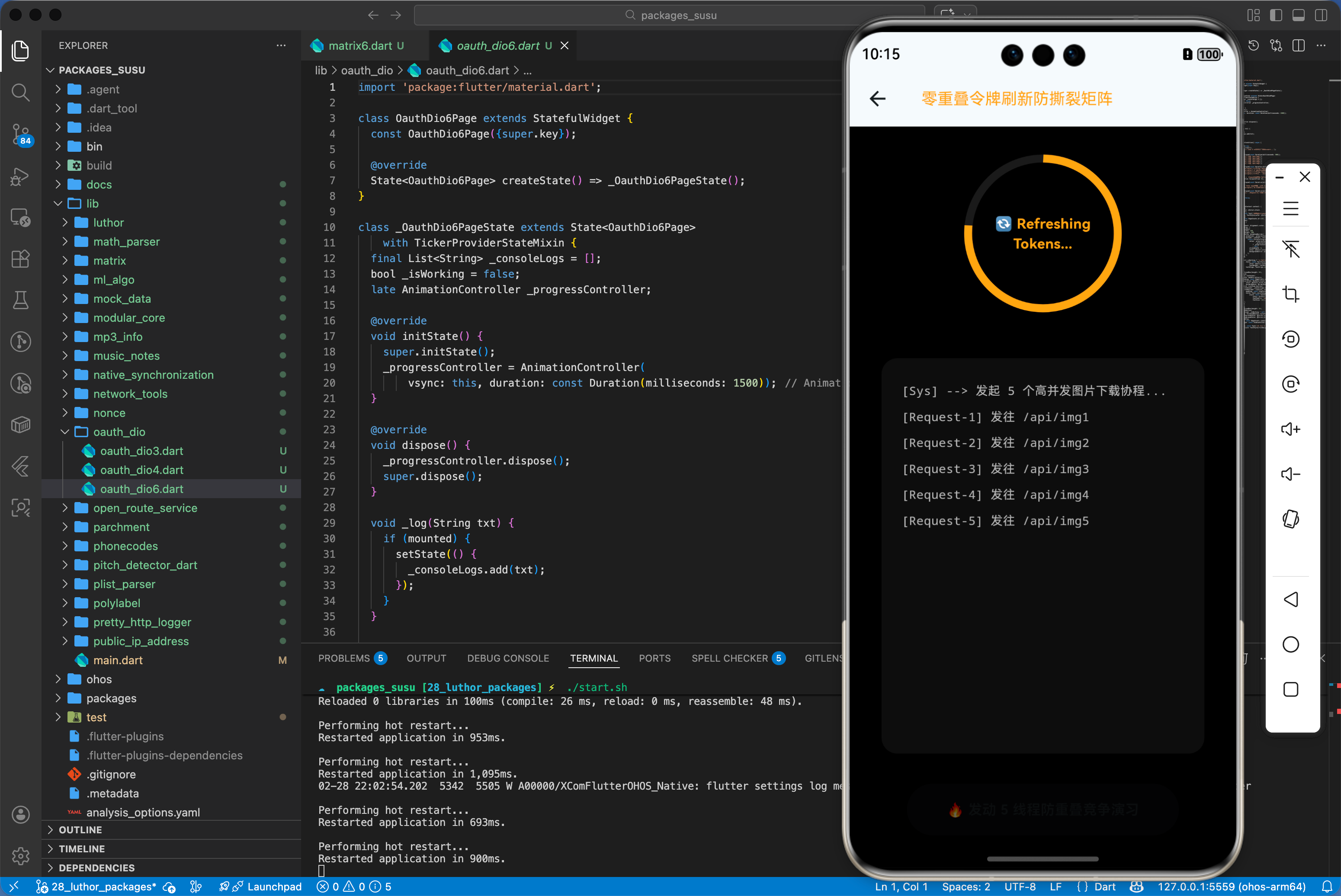The width and height of the screenshot is (1341, 896).
Task: Open the Search view in activity bar
Action: 21,92
